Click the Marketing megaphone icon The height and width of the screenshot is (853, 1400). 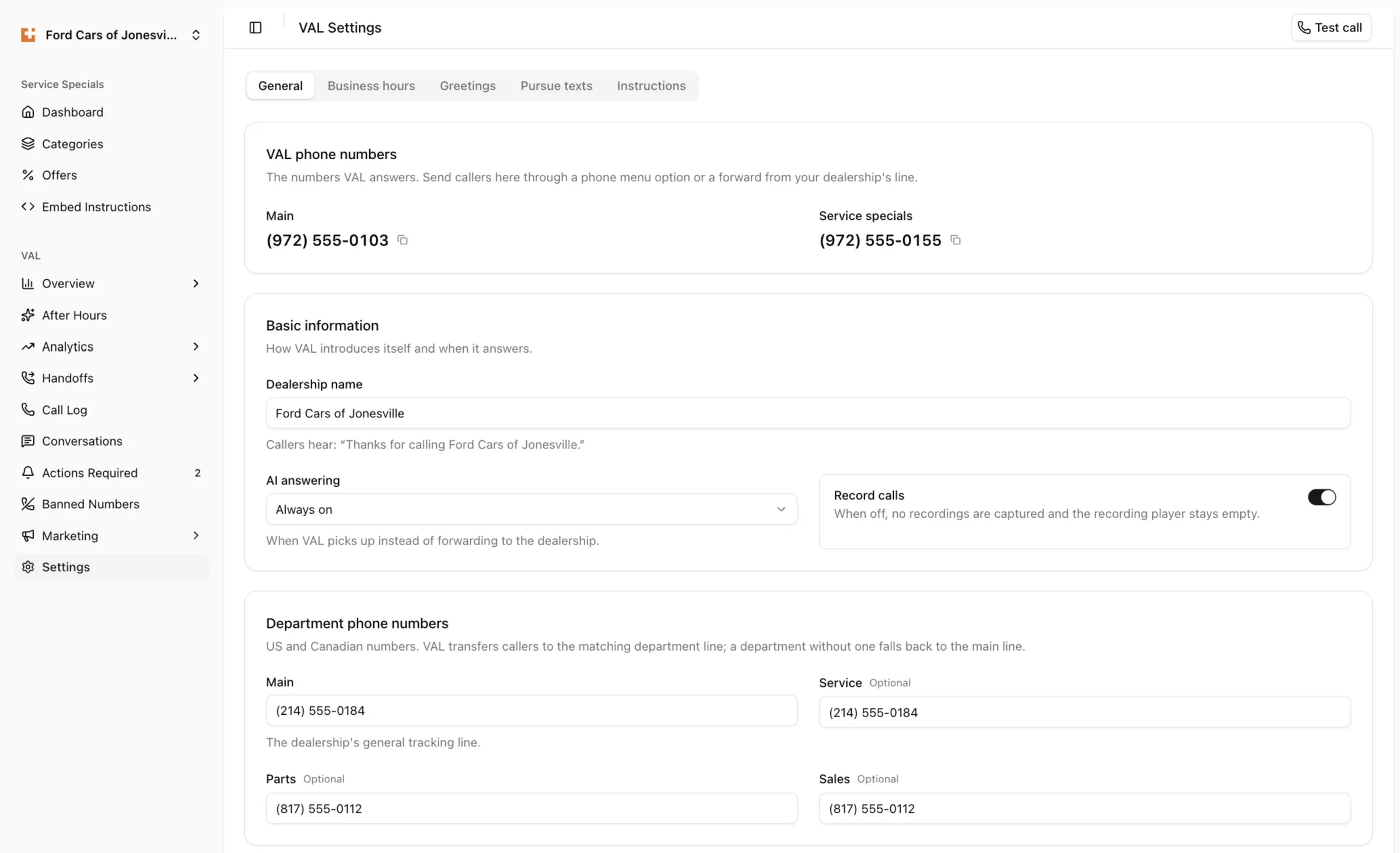coord(27,535)
